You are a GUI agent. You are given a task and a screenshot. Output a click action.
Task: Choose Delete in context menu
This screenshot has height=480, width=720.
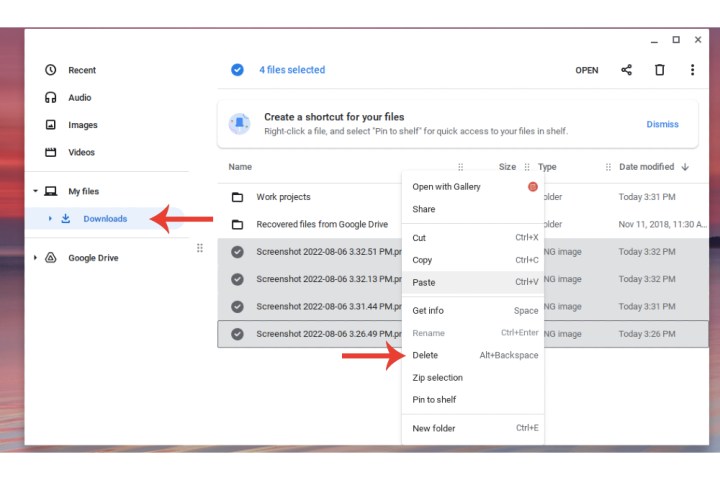tap(473, 355)
